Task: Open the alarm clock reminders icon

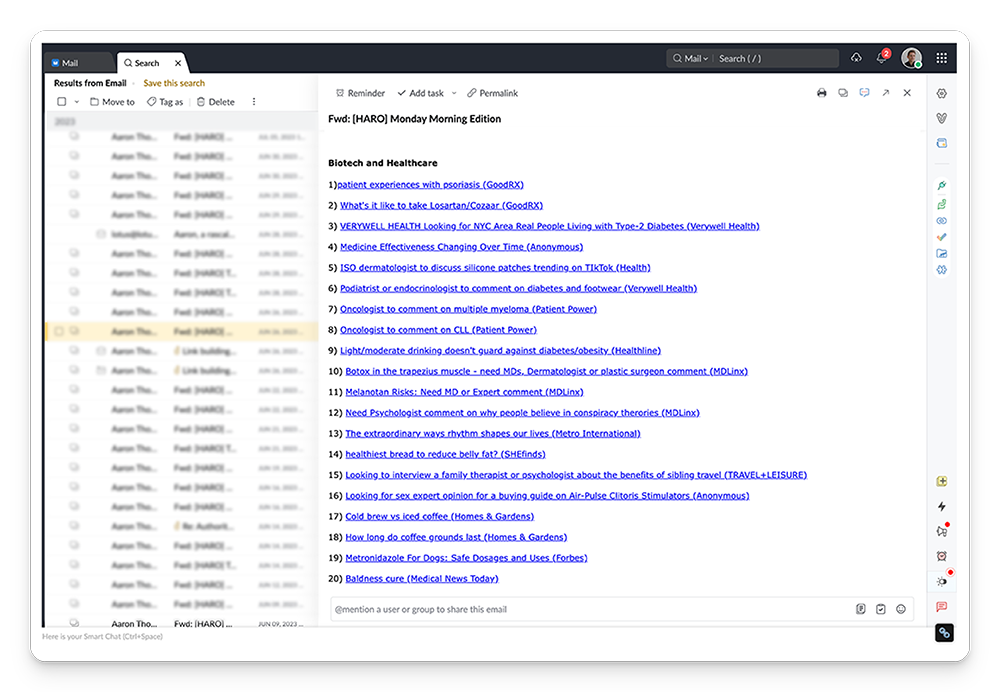Action: tap(941, 556)
